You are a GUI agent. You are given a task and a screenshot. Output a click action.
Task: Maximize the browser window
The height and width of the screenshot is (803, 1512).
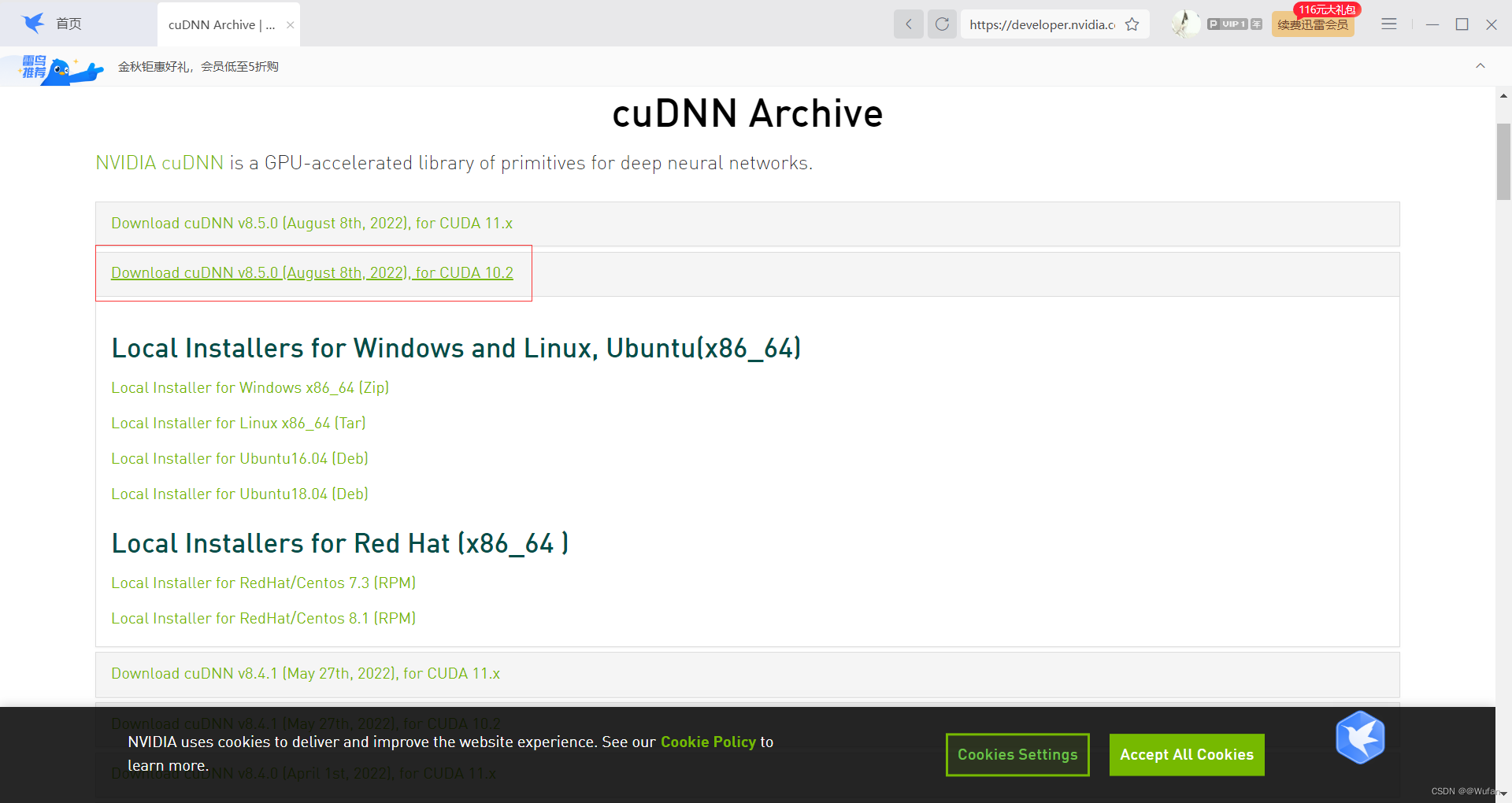point(1462,24)
